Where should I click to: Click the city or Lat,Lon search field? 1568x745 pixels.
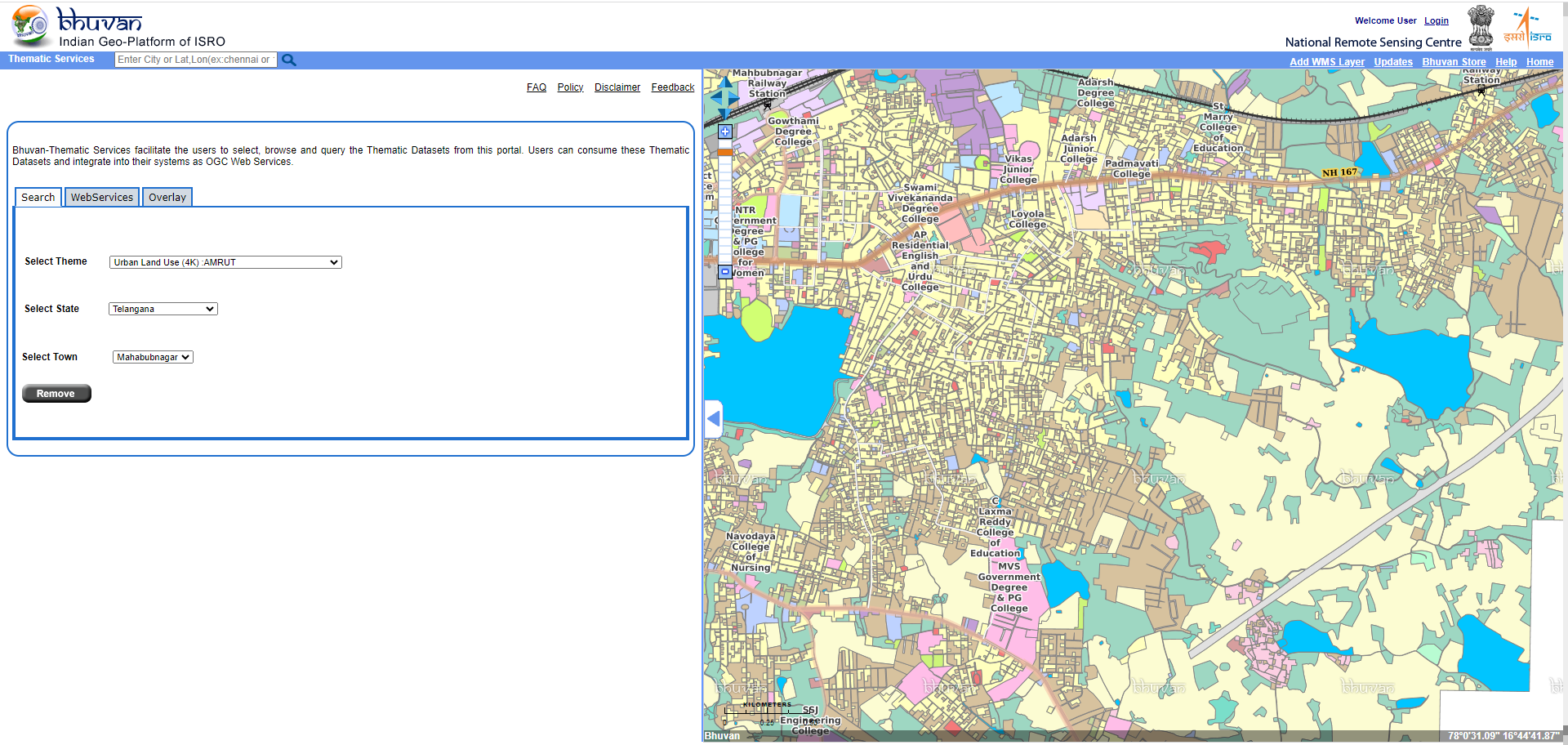196,60
